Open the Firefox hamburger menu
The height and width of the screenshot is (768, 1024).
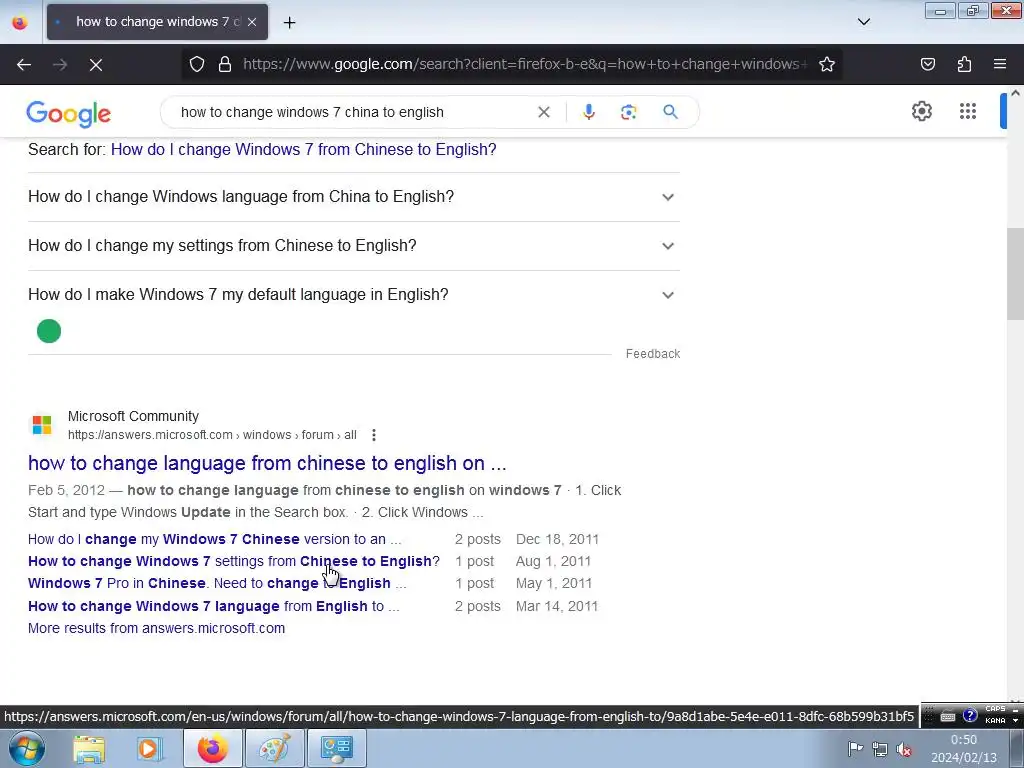pos(1000,64)
